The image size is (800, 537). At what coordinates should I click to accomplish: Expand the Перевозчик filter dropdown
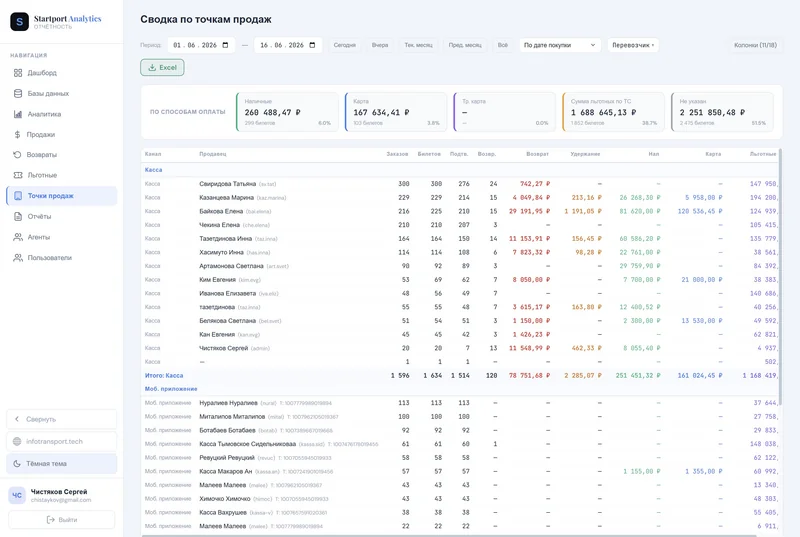(x=633, y=45)
